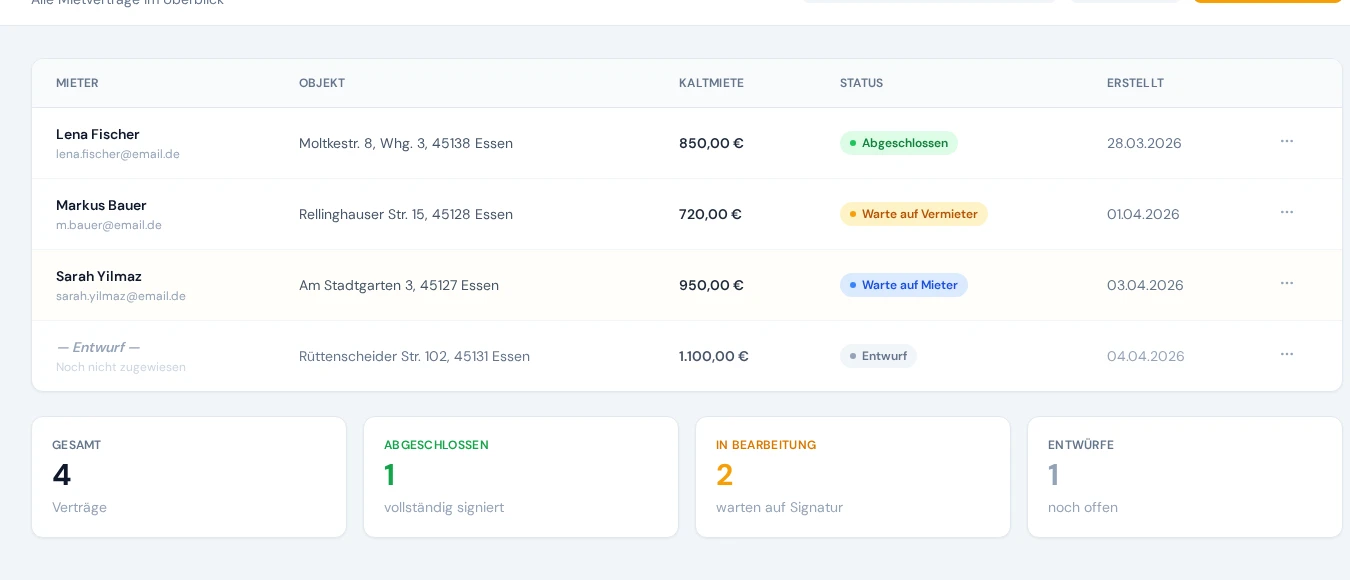Select the 'Gesamt' summary card
1350x580 pixels.
(x=188, y=477)
